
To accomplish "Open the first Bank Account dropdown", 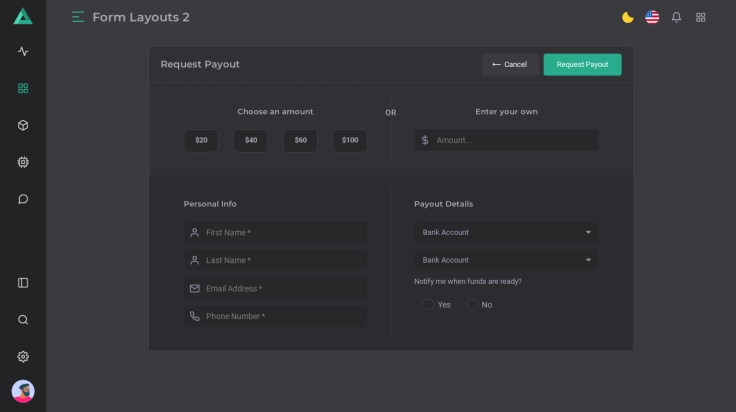I will 505,232.
